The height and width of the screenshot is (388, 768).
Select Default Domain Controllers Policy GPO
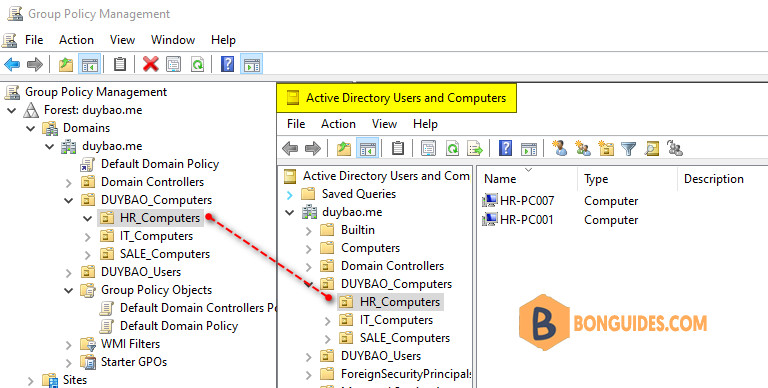point(198,308)
